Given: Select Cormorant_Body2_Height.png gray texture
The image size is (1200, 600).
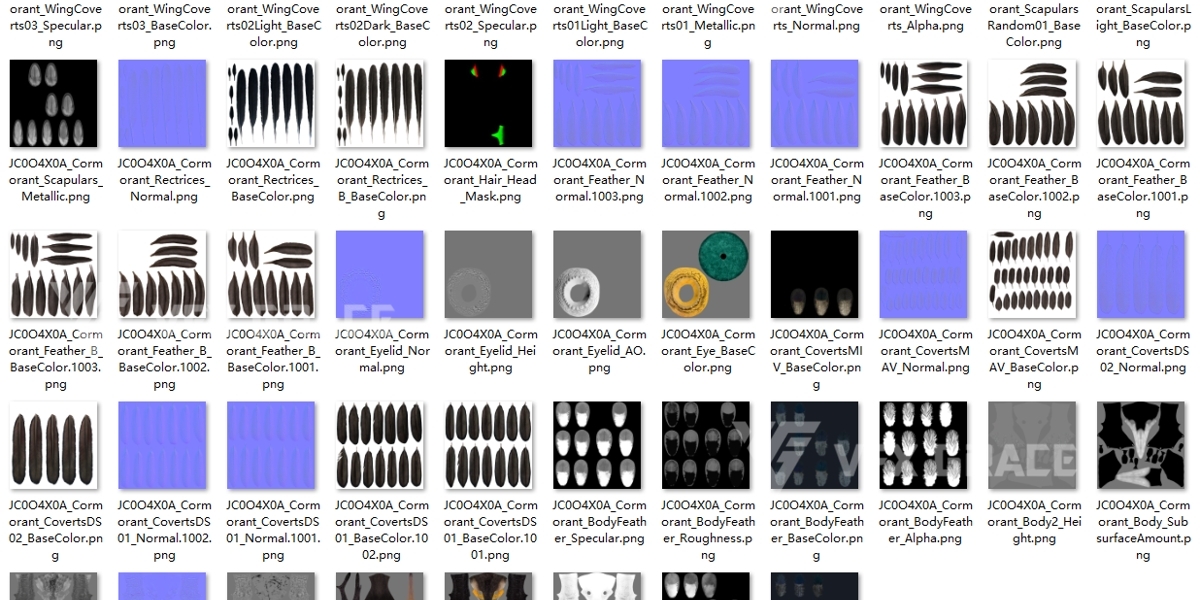Looking at the screenshot, I should pyautogui.click(x=1033, y=446).
